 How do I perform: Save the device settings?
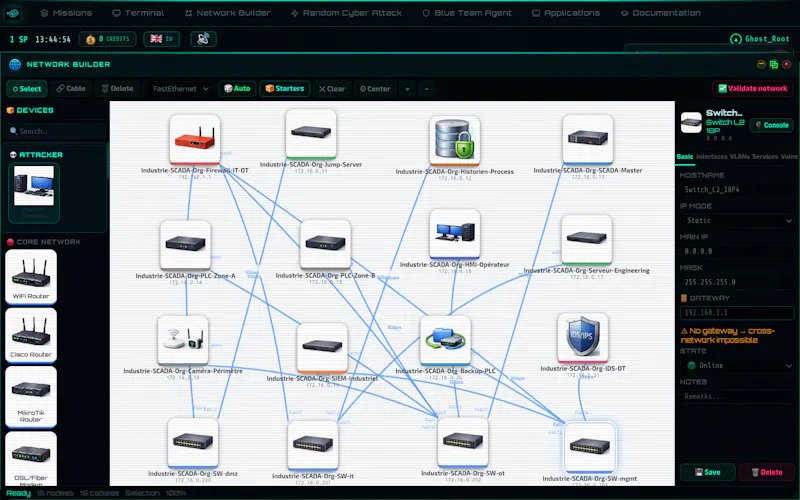tap(708, 472)
